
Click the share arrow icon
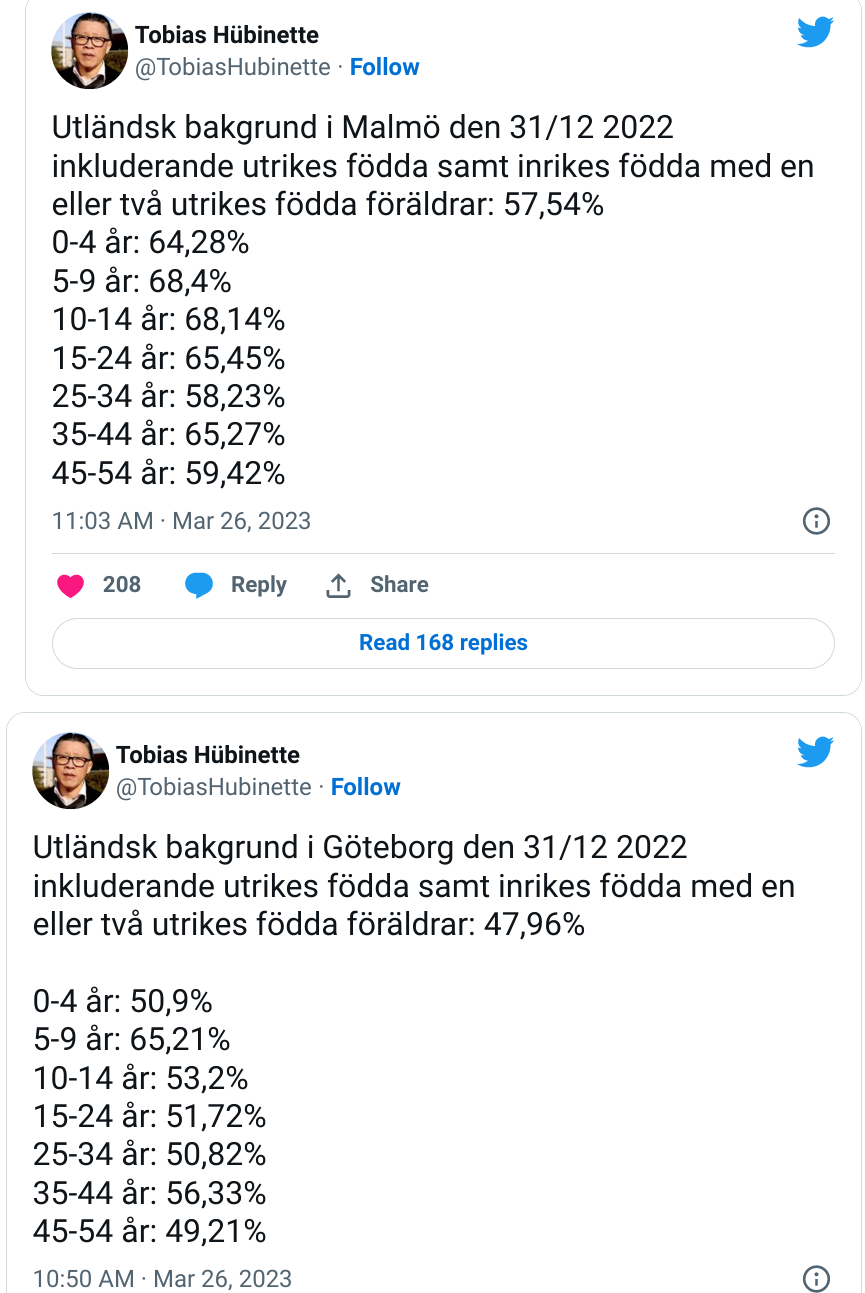[x=338, y=586]
